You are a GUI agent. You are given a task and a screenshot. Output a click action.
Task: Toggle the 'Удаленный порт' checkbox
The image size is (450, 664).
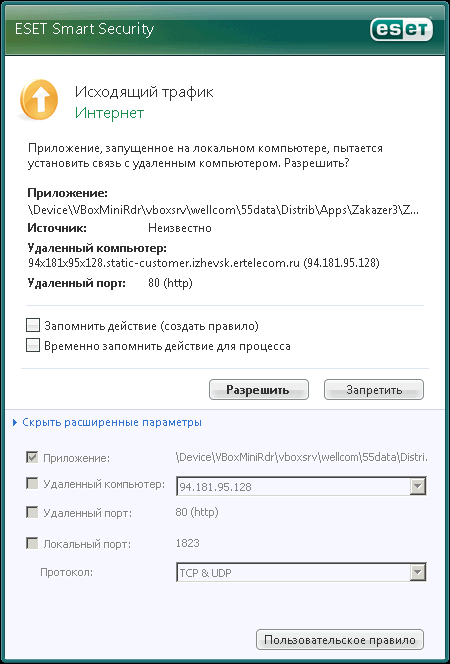(x=32, y=512)
